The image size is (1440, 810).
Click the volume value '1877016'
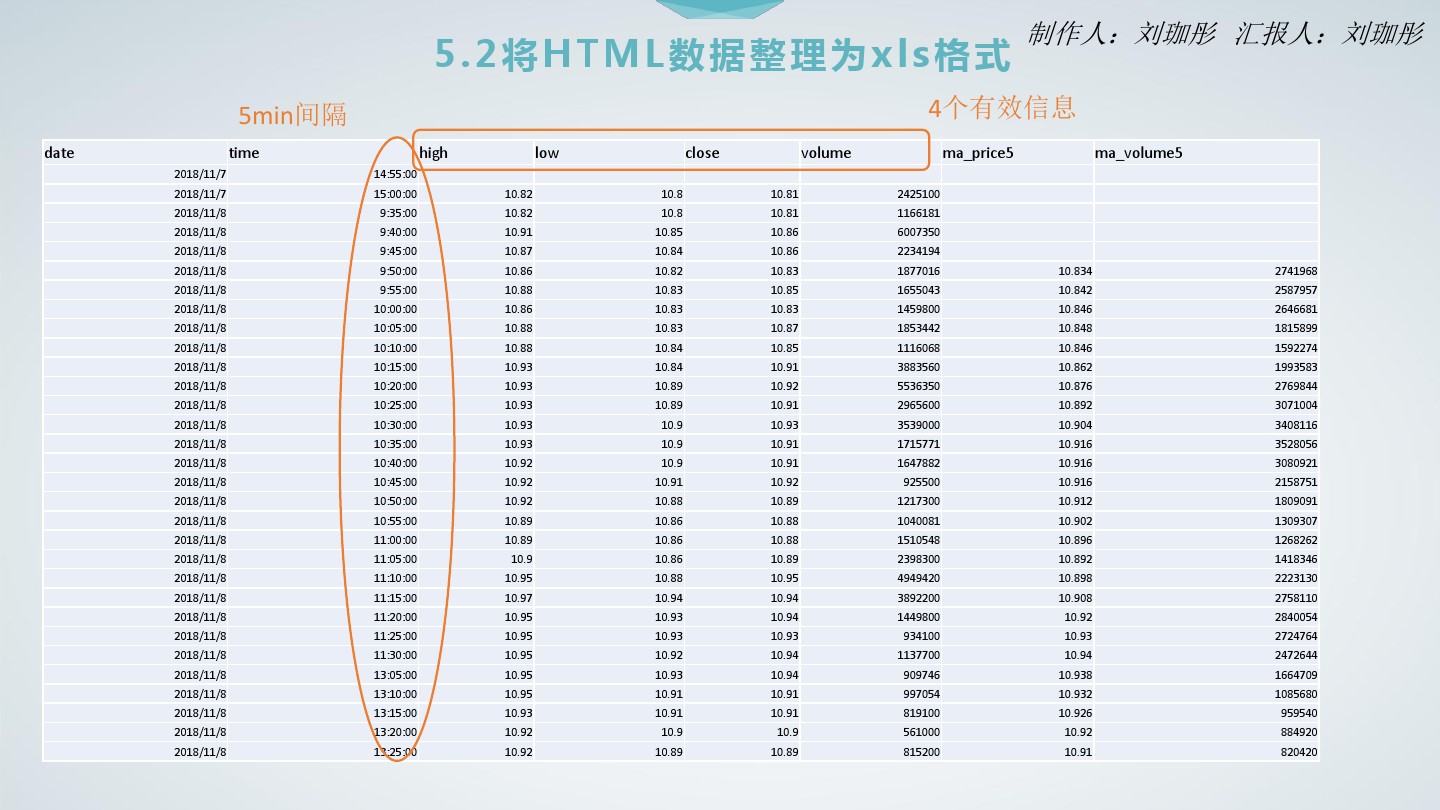click(918, 271)
